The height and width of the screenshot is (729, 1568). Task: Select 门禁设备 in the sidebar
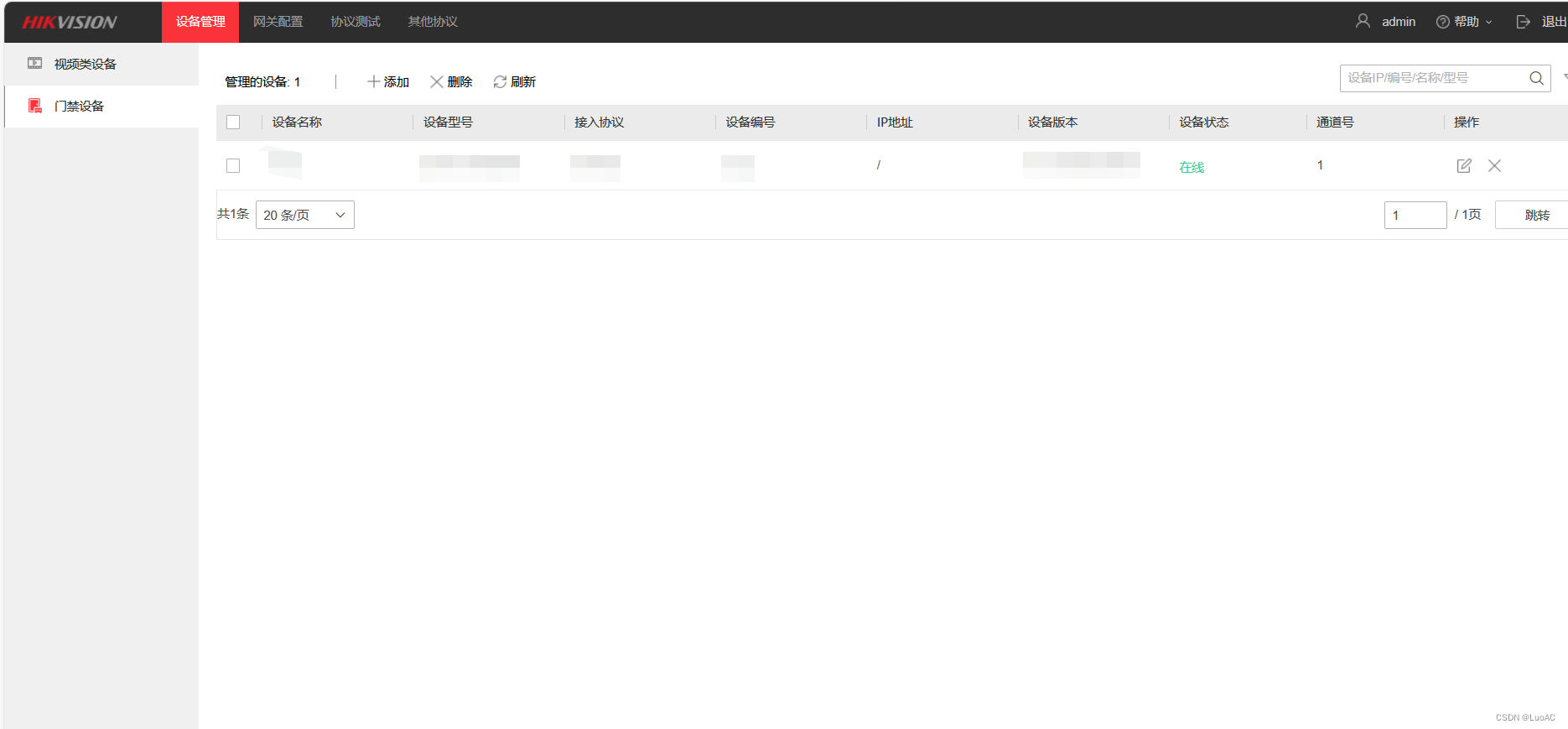pyautogui.click(x=101, y=106)
